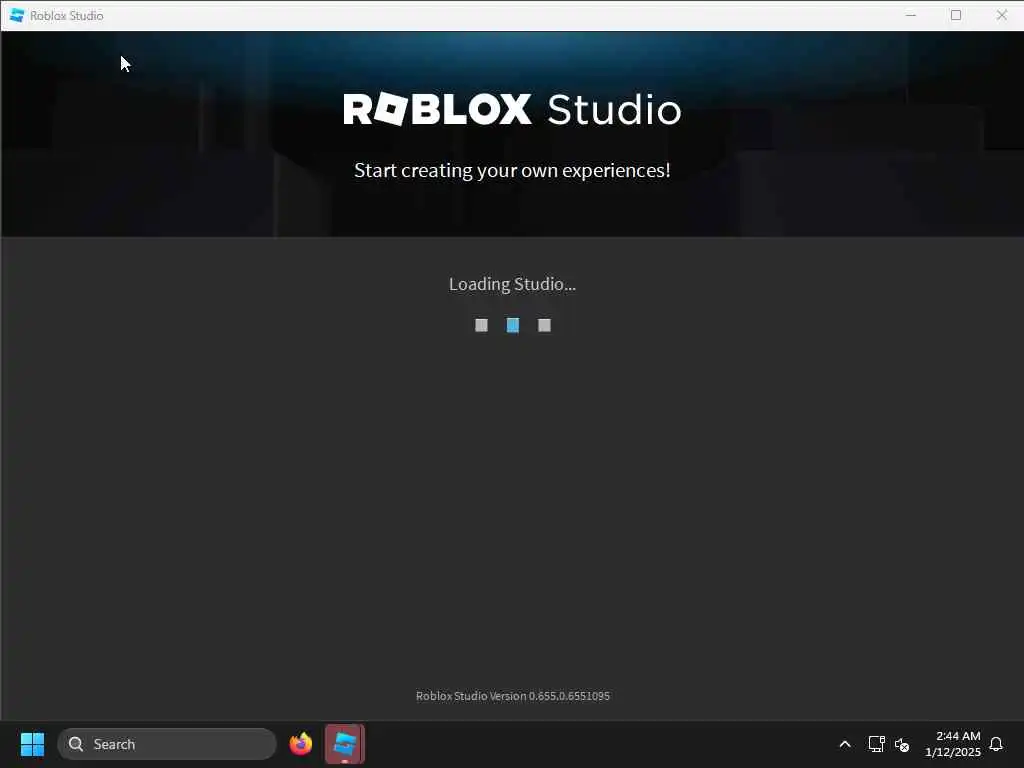Screen dimensions: 1024x768
Task: Click the Roblox Studio version number text
Action: click(513, 696)
